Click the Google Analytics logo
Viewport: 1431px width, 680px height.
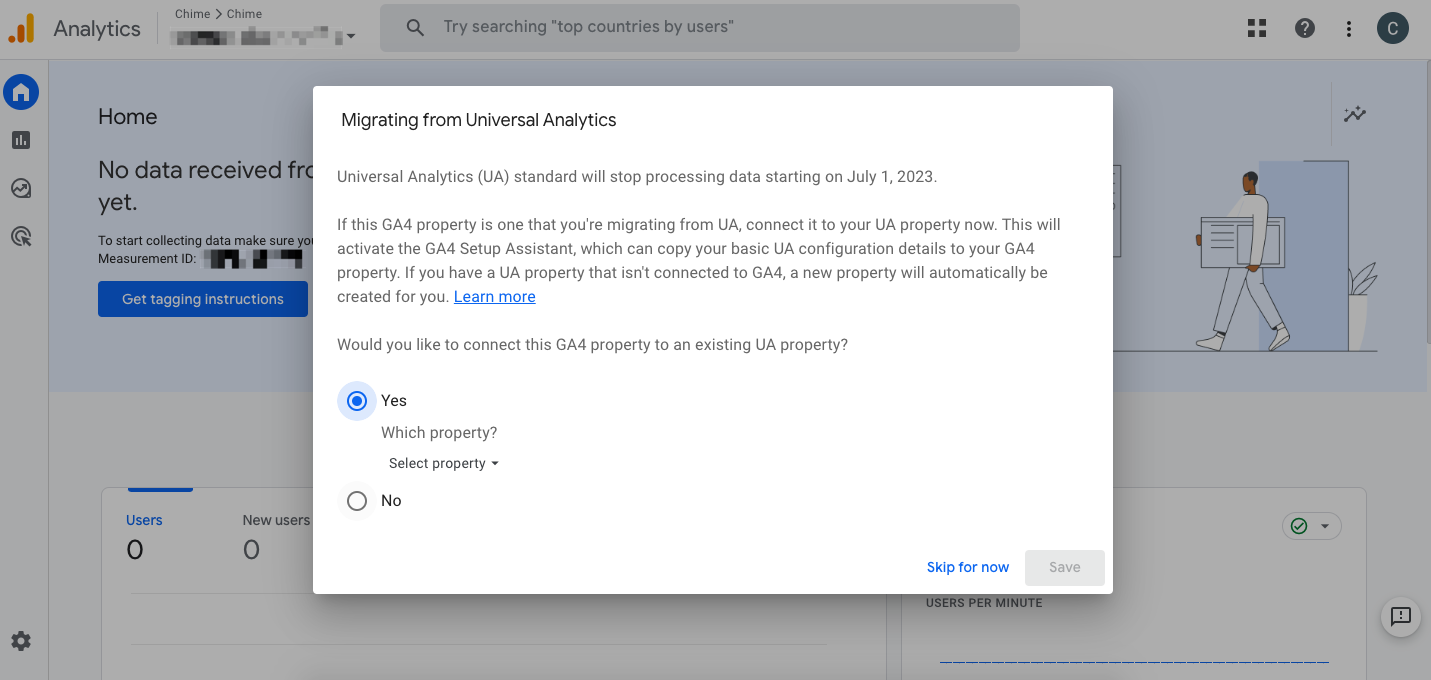(21, 28)
